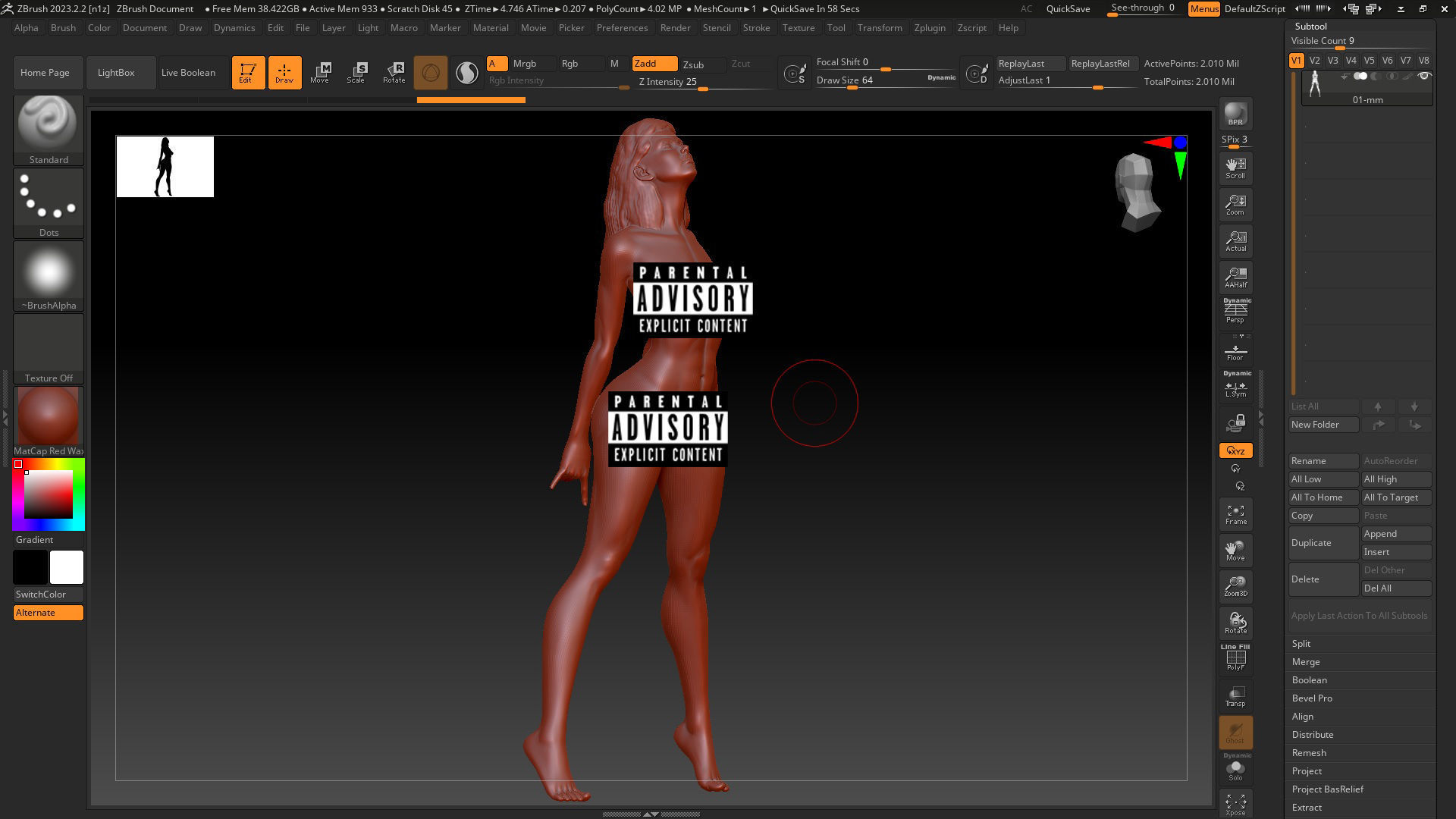The height and width of the screenshot is (819, 1456).
Task: Open the Tool menu
Action: 836,27
